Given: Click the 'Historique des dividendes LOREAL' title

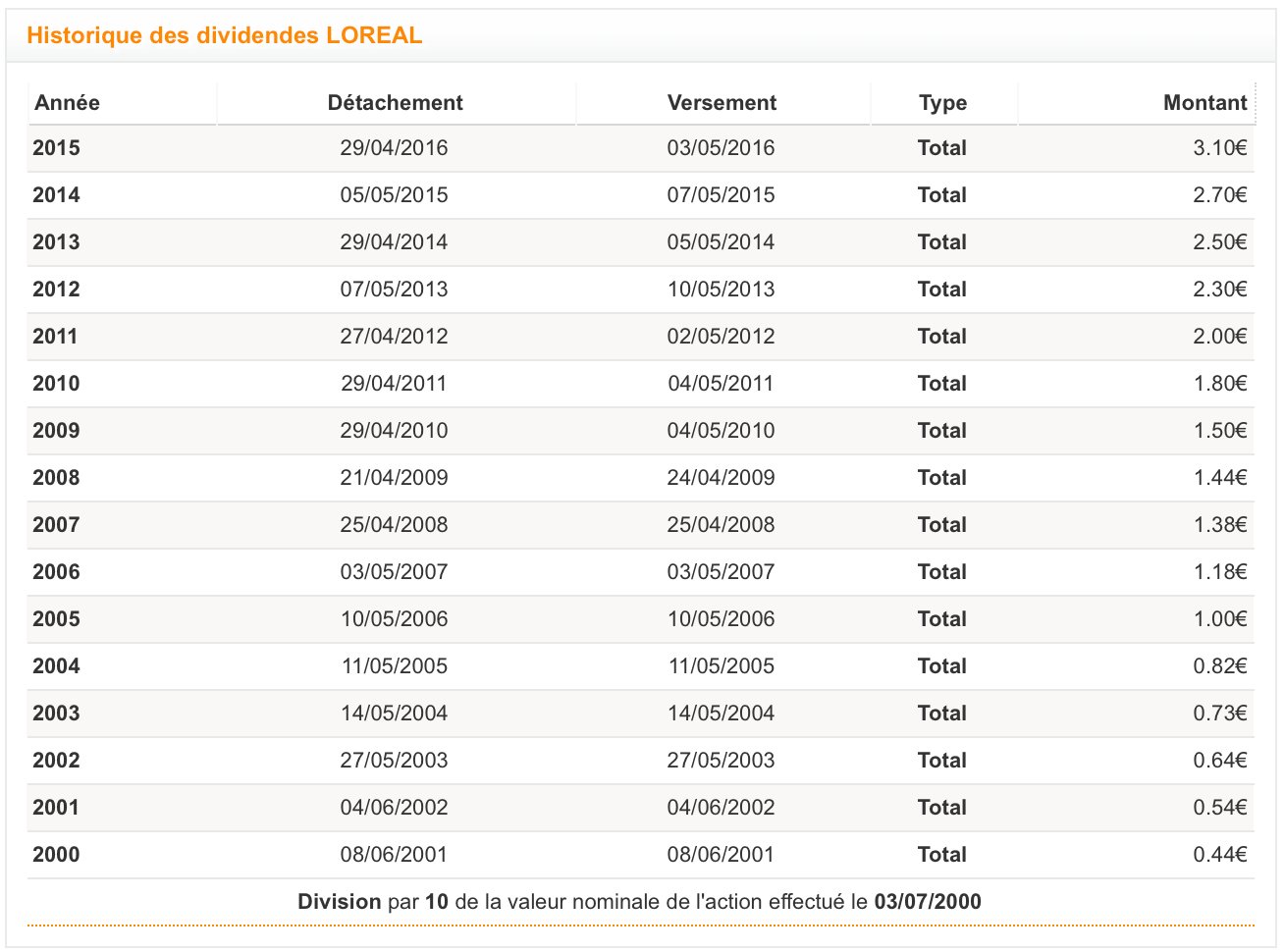Looking at the screenshot, I should [x=224, y=35].
